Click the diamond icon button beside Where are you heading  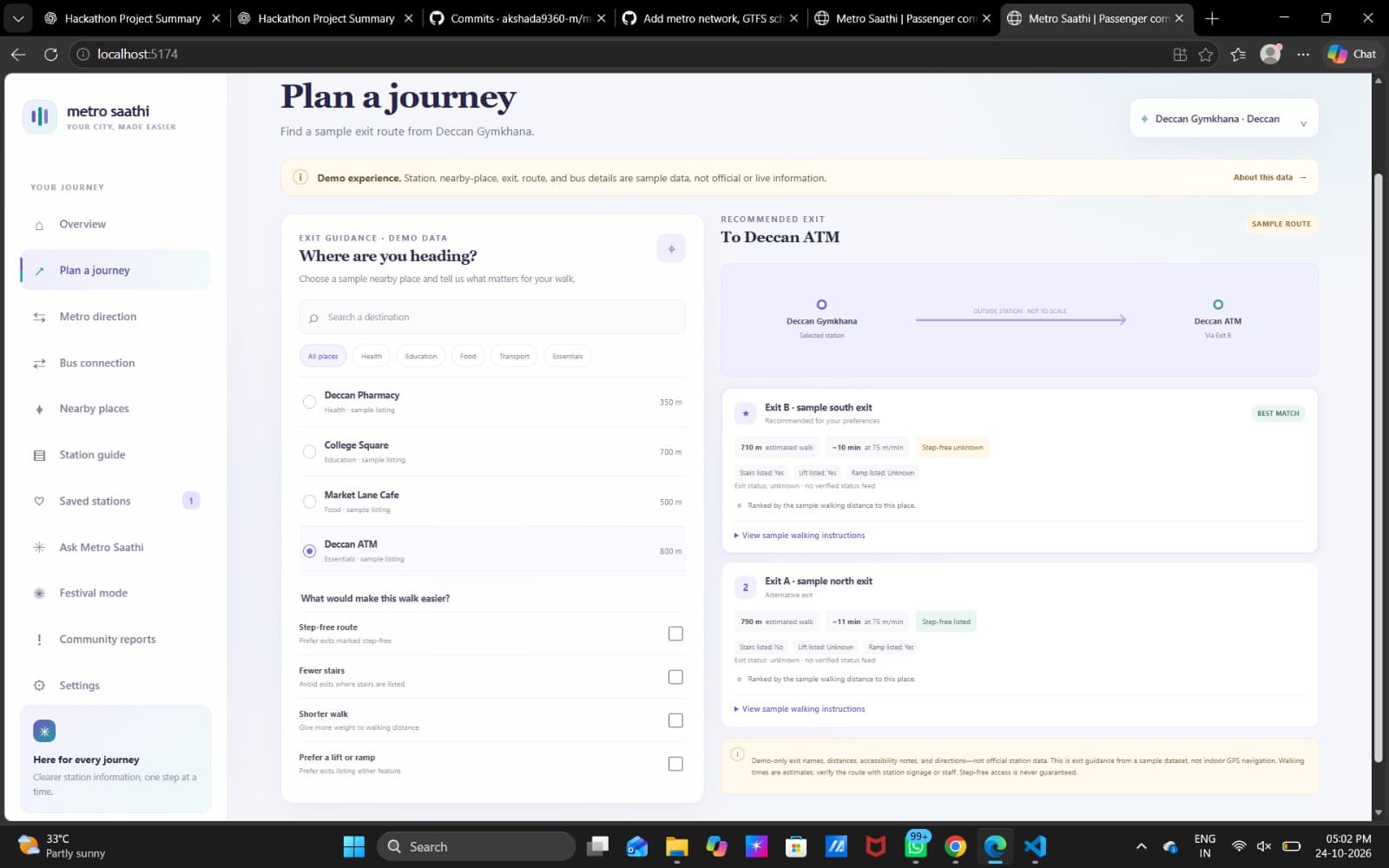coord(671,248)
